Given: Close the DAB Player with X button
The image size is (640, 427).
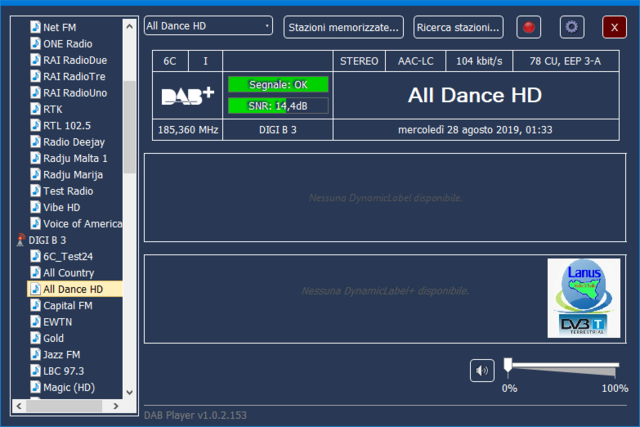Looking at the screenshot, I should [x=614, y=27].
